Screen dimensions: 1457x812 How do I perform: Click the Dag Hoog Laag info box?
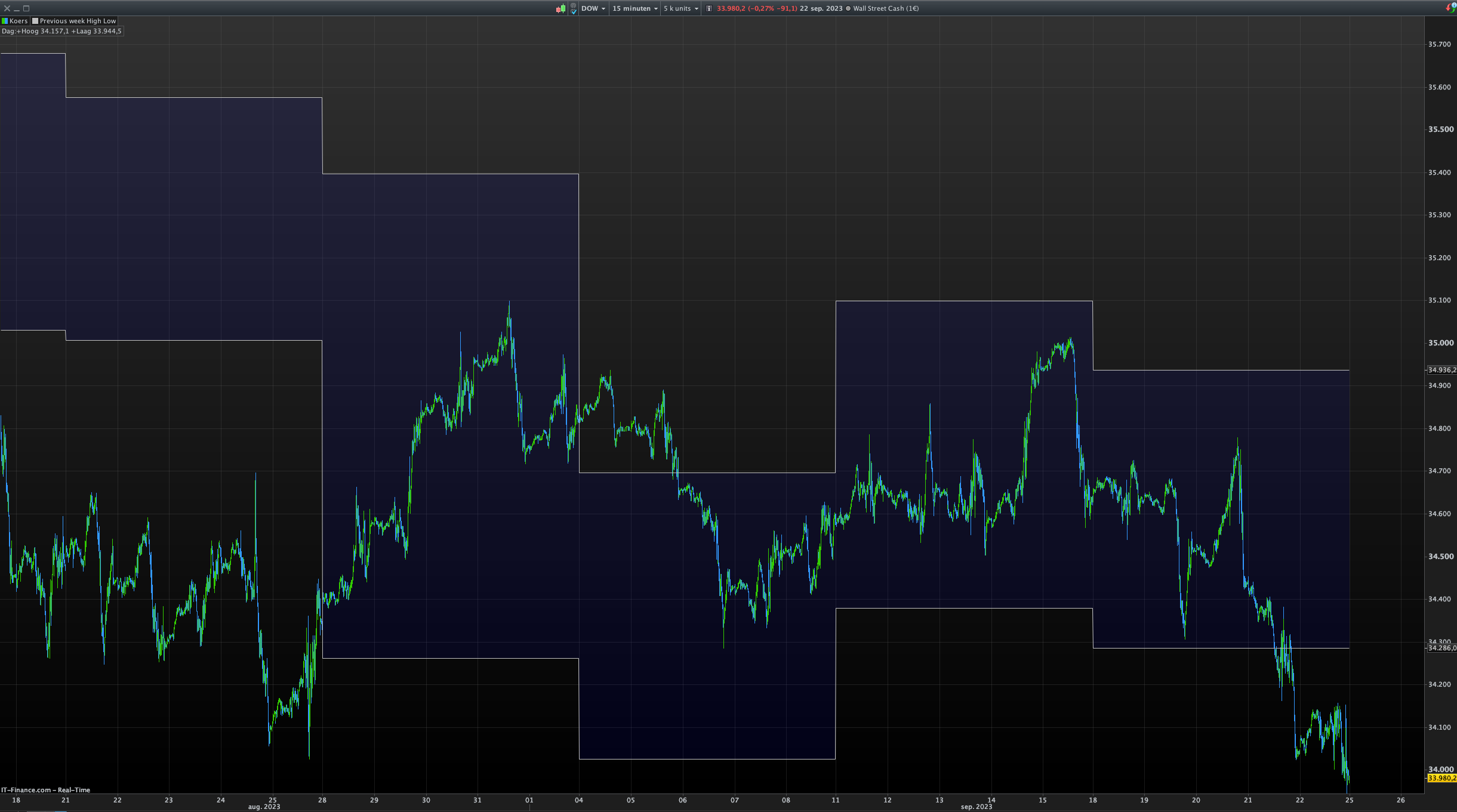click(x=61, y=31)
